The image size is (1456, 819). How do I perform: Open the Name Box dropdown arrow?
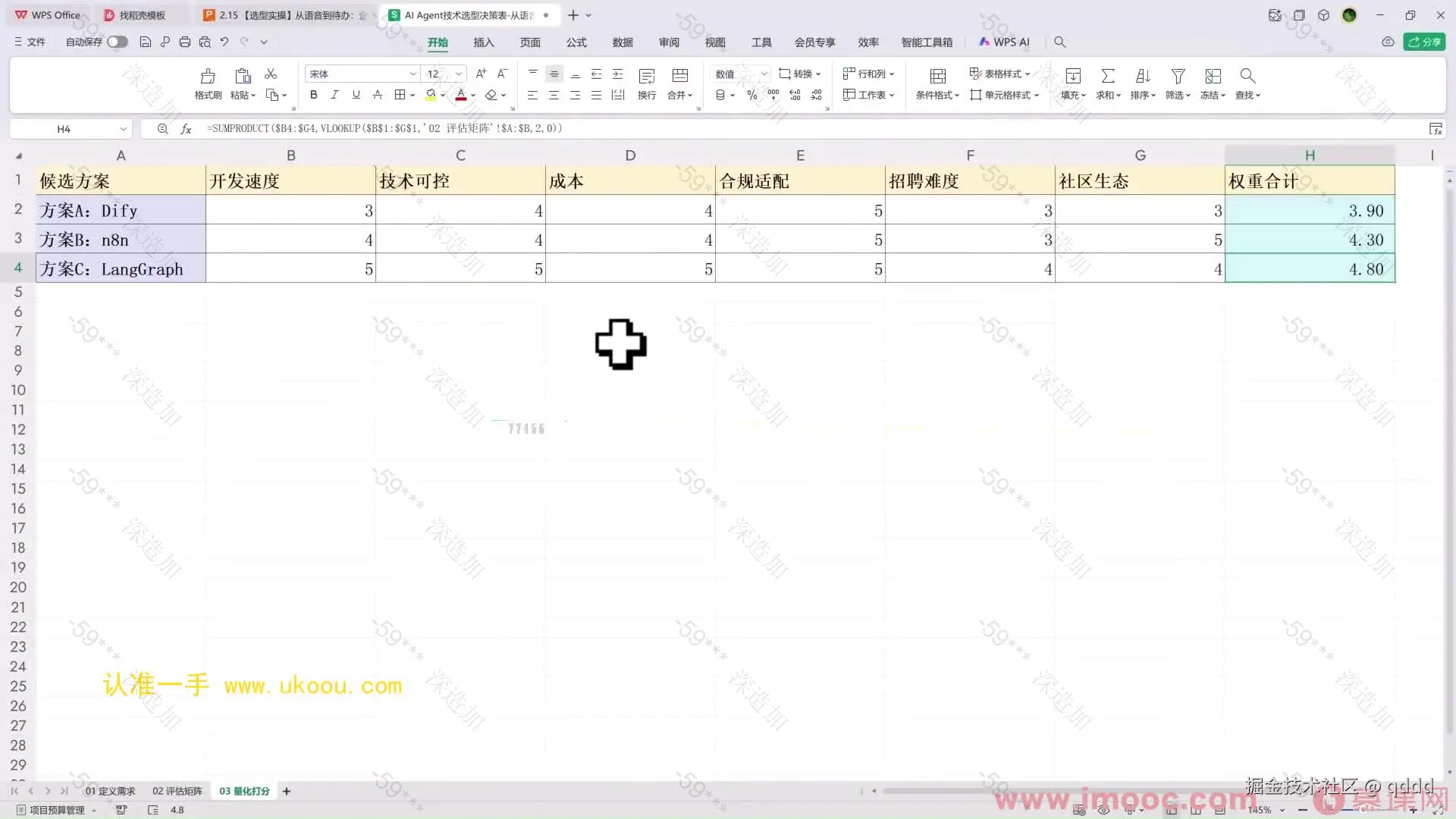pos(124,129)
